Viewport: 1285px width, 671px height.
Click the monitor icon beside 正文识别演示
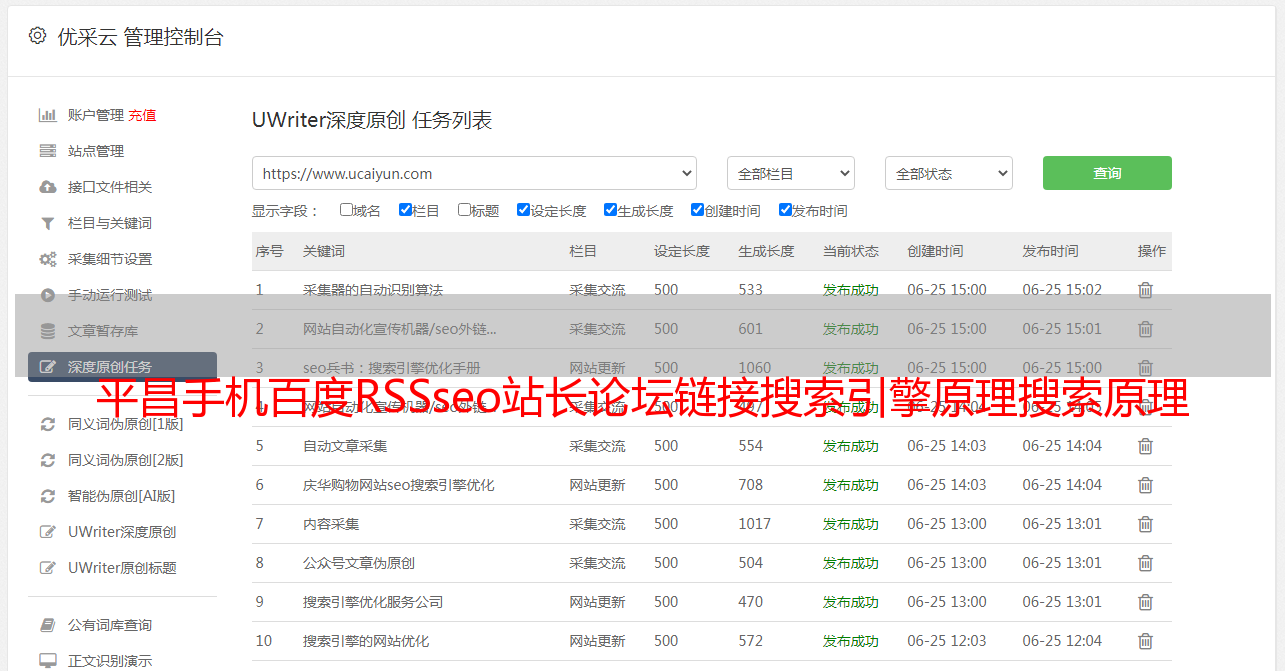[x=47, y=661]
